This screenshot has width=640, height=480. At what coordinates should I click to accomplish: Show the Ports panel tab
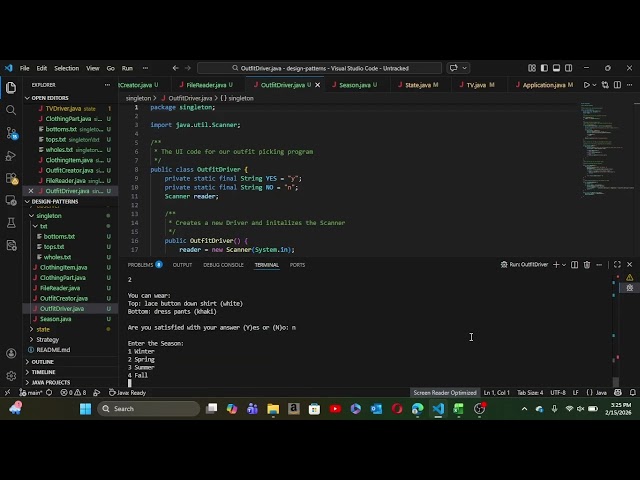tap(297, 265)
